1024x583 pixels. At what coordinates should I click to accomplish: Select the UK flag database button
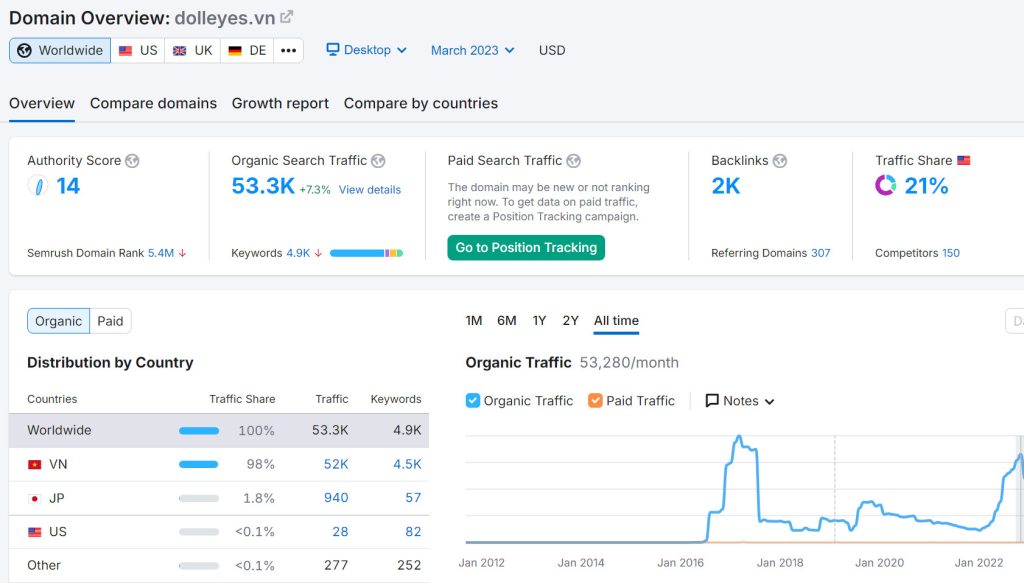[x=193, y=50]
